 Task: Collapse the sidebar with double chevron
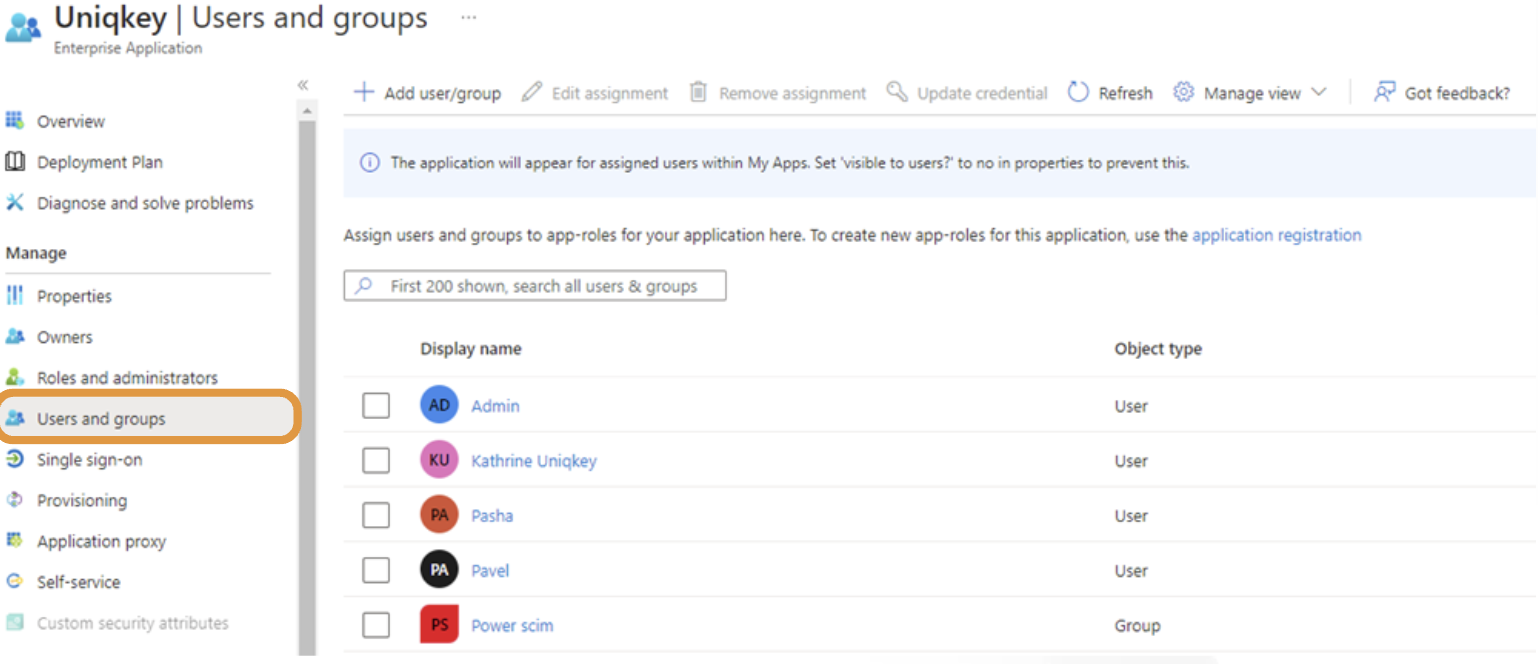(303, 84)
